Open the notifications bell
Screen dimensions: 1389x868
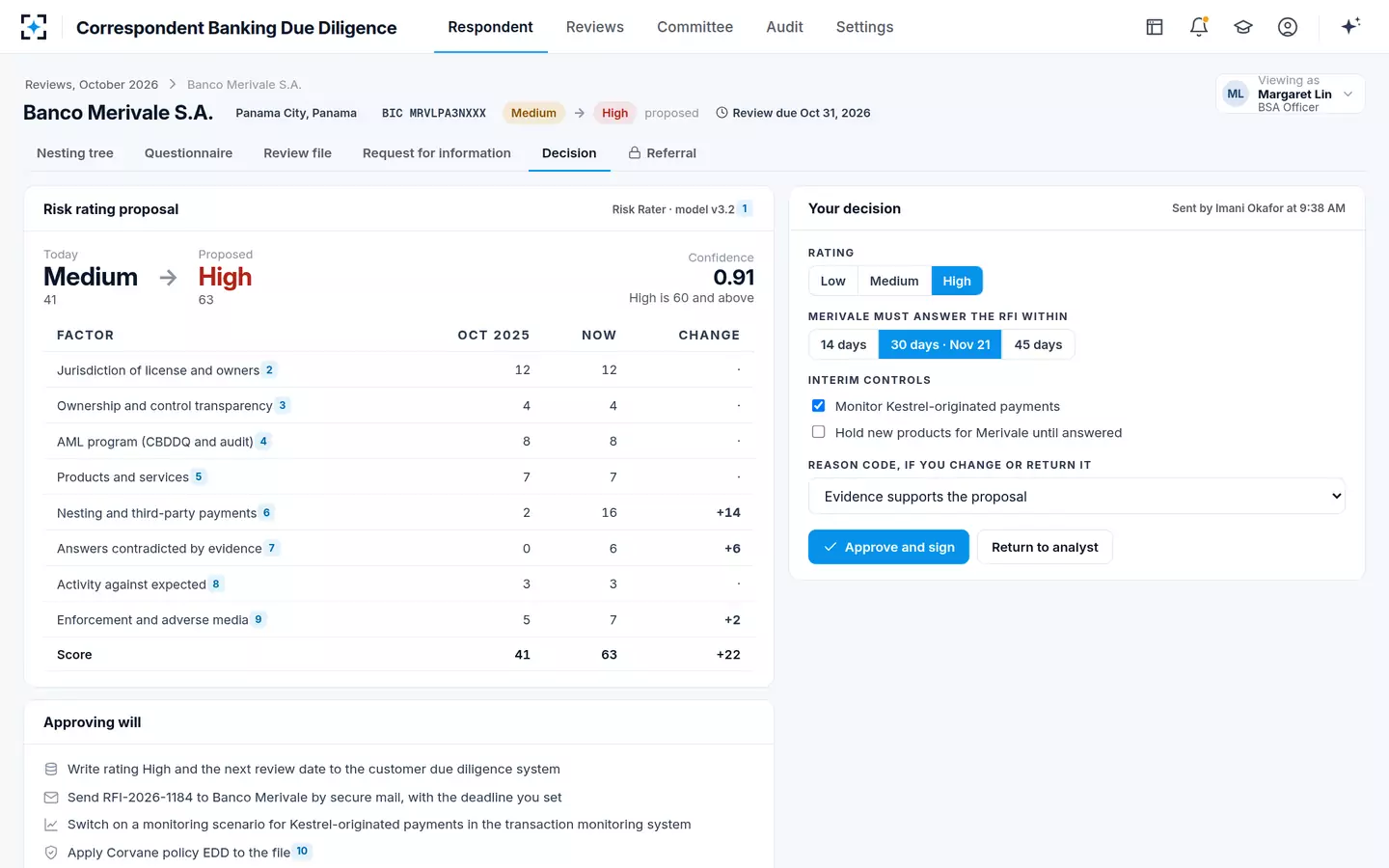tap(1199, 27)
